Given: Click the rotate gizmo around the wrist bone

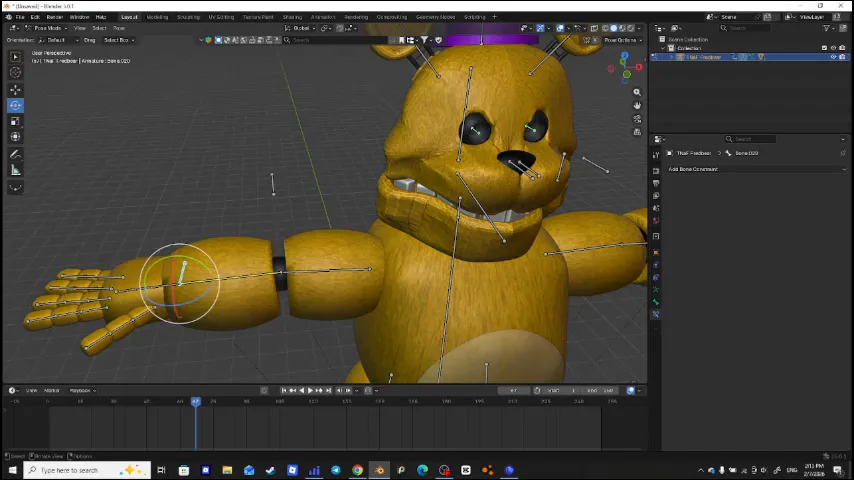Looking at the screenshot, I should pyautogui.click(x=180, y=283).
